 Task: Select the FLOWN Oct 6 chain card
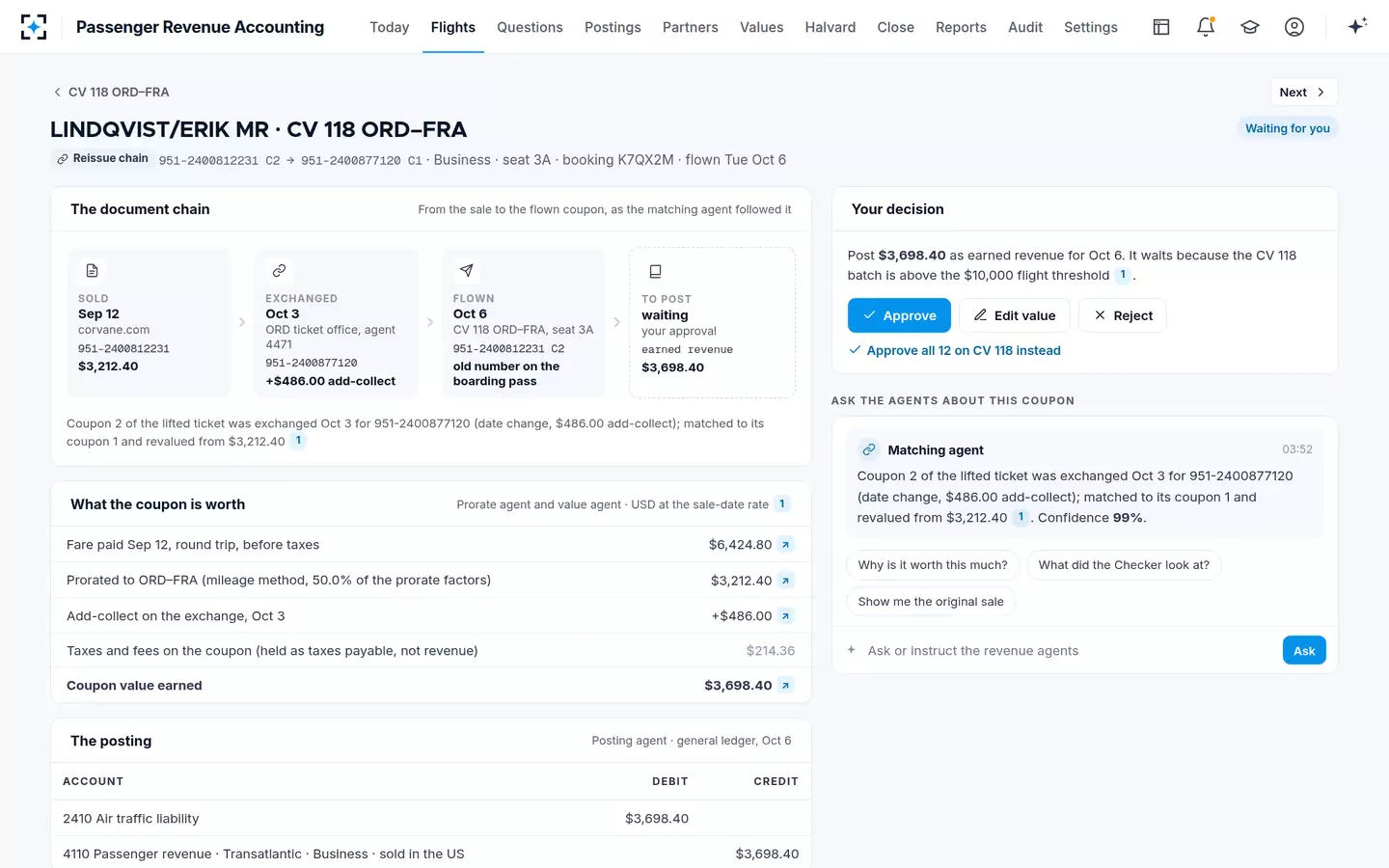pyautogui.click(x=525, y=323)
